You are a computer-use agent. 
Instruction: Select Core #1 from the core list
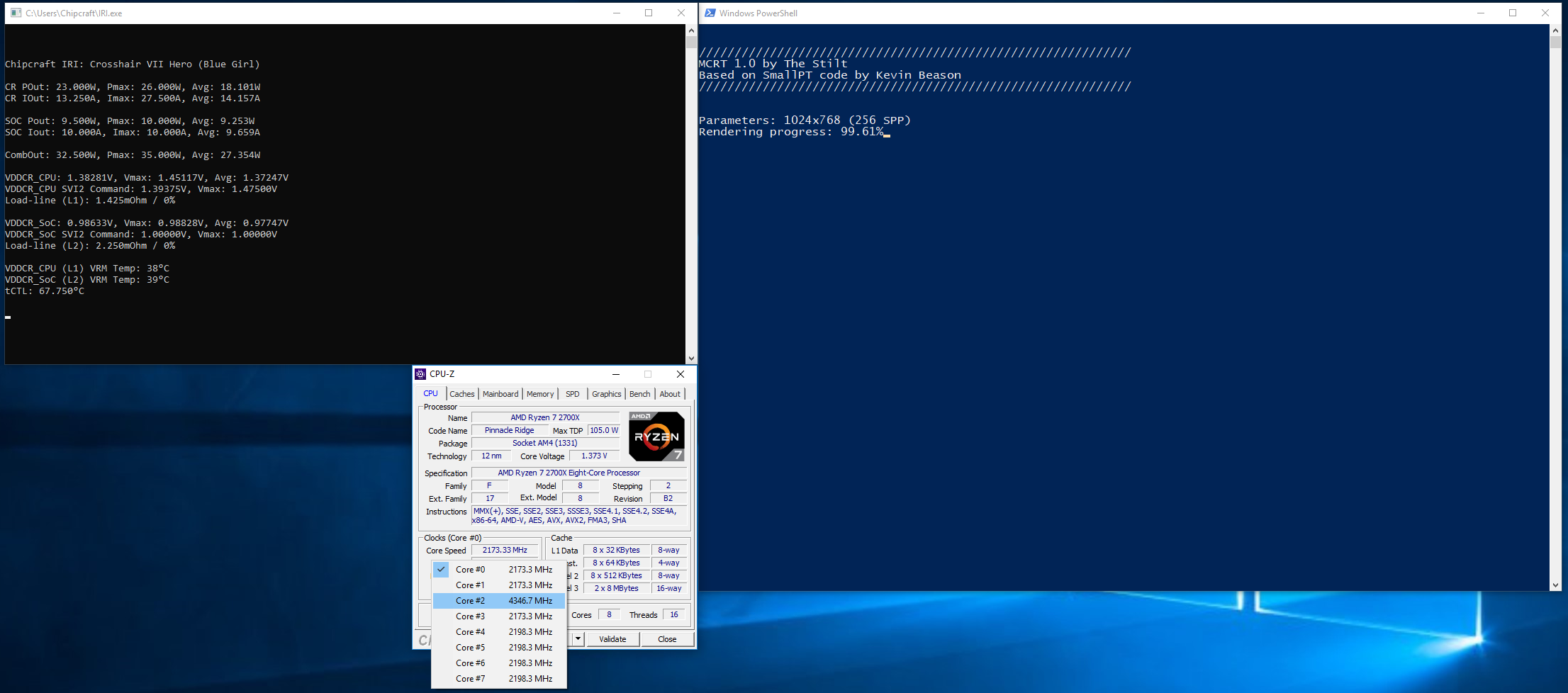(499, 585)
